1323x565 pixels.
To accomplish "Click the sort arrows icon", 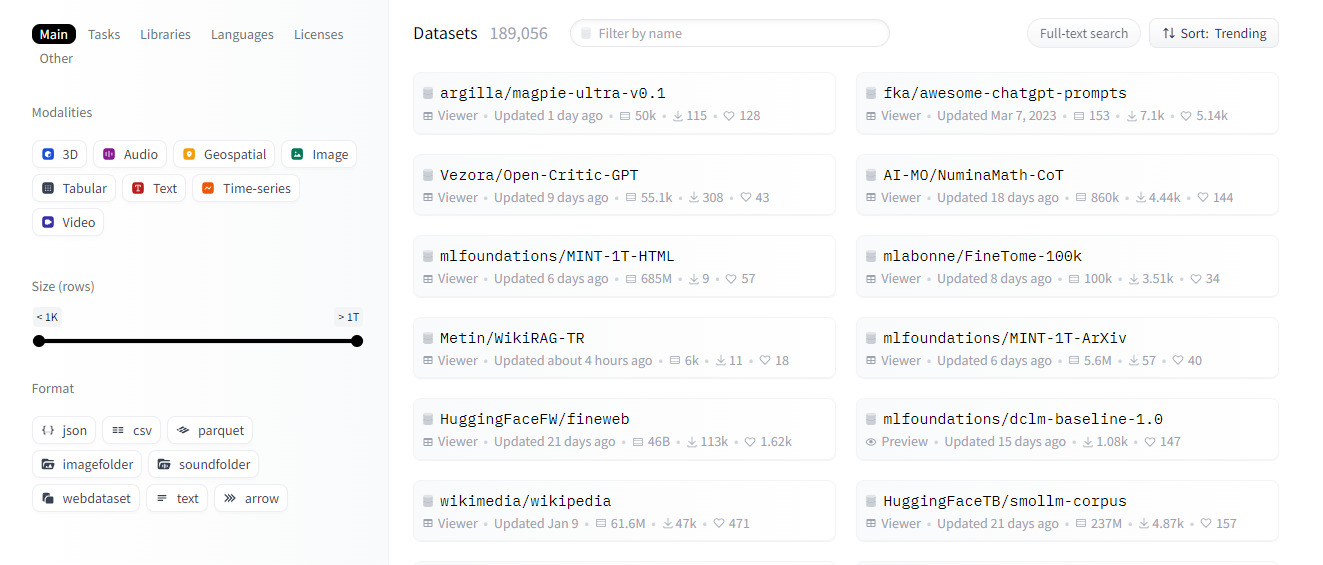I will tap(1169, 33).
